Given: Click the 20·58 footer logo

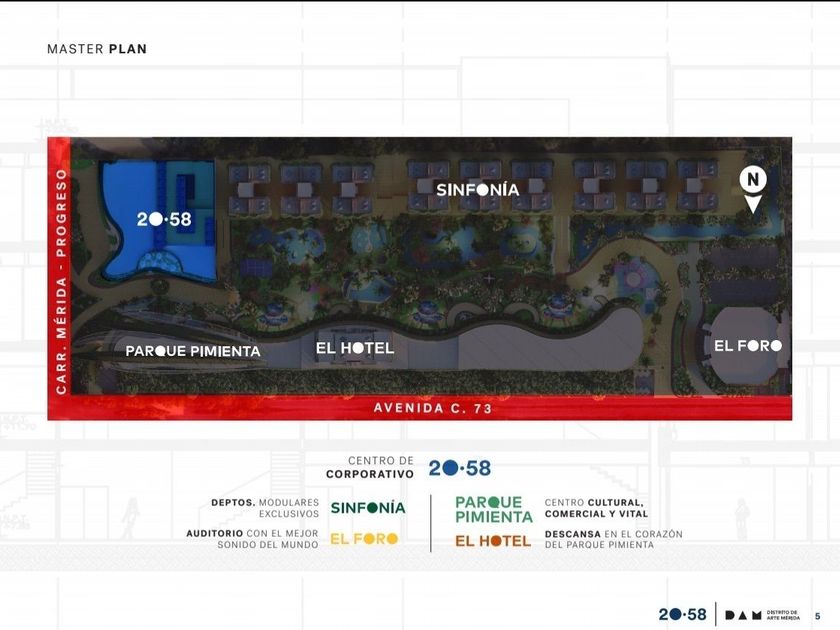Looking at the screenshot, I should [x=683, y=614].
